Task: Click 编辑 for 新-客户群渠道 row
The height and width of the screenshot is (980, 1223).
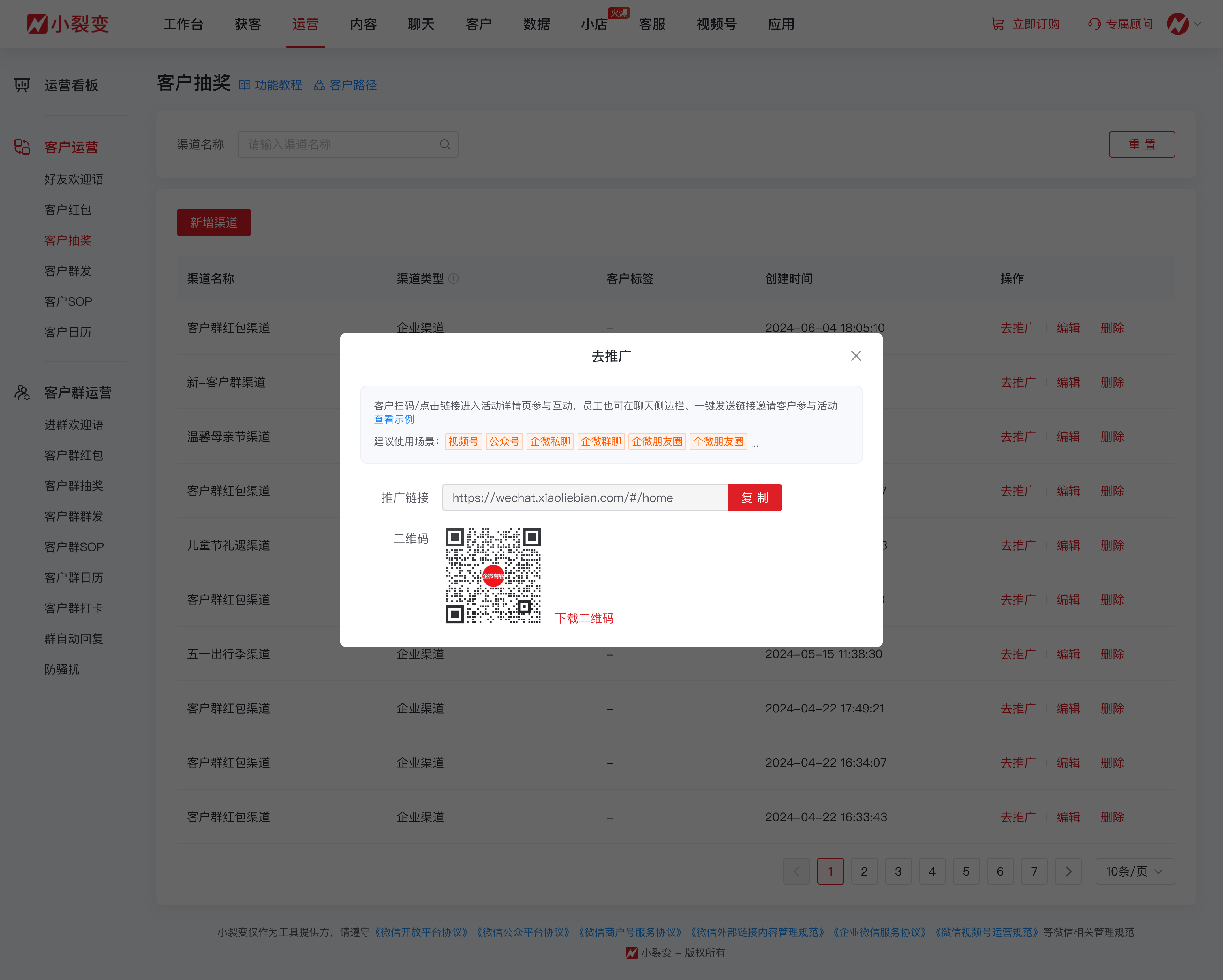Action: [x=1068, y=382]
